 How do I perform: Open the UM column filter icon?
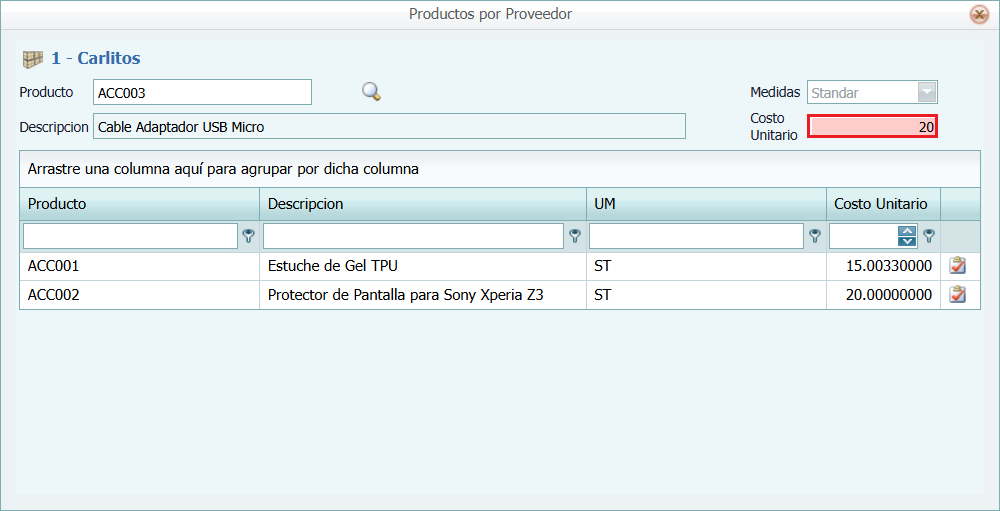point(815,236)
